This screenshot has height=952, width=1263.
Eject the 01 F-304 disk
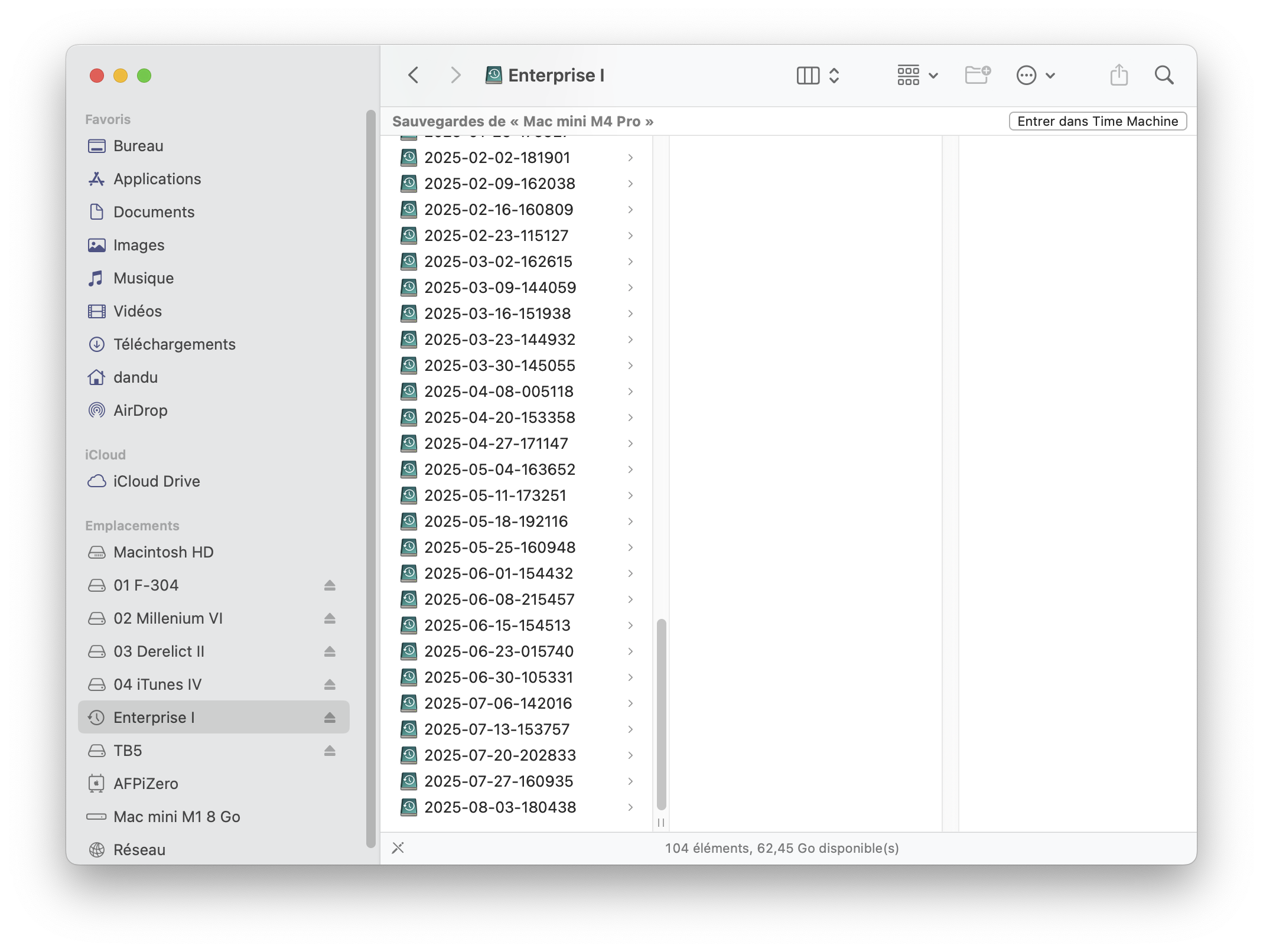[x=330, y=585]
